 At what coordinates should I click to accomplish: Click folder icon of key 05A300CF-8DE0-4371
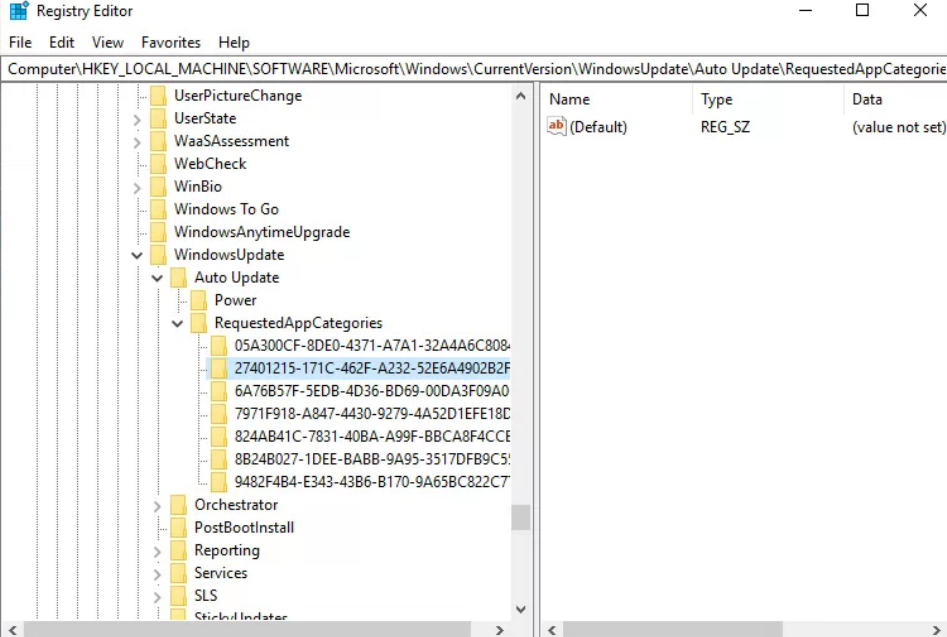point(219,346)
